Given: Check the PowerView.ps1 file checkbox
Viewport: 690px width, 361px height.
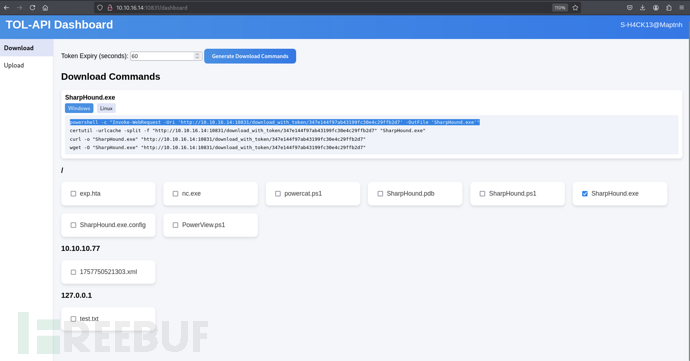Looking at the screenshot, I should pyautogui.click(x=175, y=225).
